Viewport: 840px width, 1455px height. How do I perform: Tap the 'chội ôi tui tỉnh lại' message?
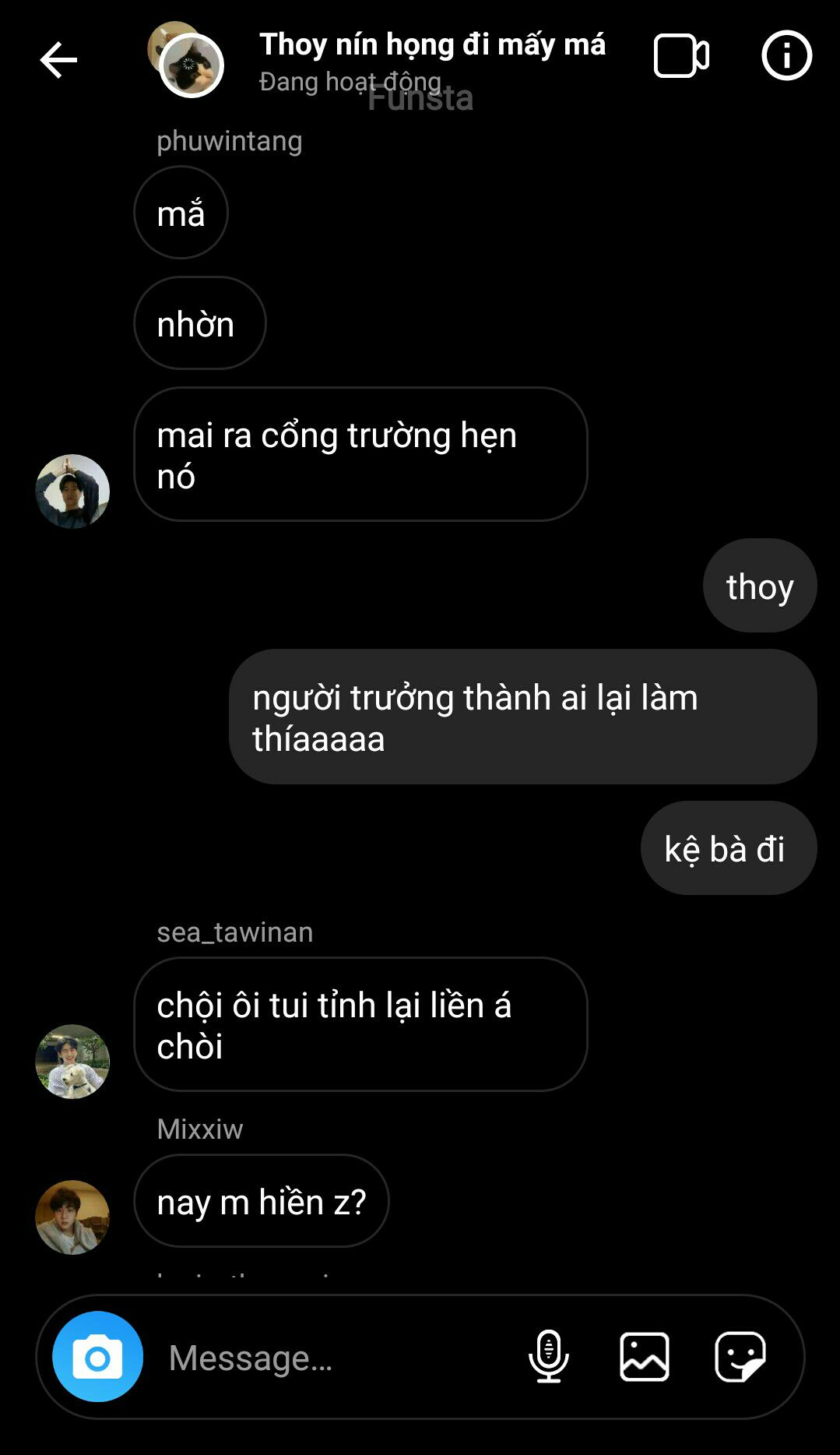point(360,1024)
